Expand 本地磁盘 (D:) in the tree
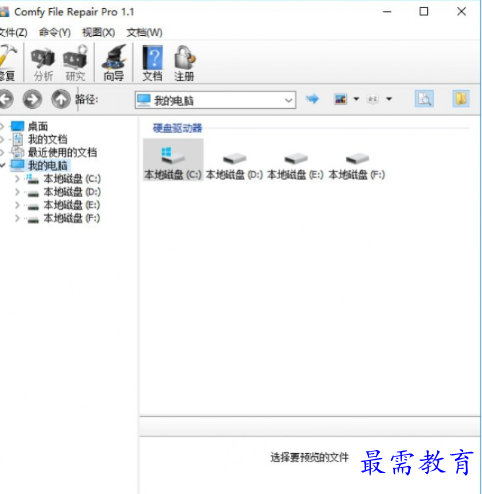 17,192
